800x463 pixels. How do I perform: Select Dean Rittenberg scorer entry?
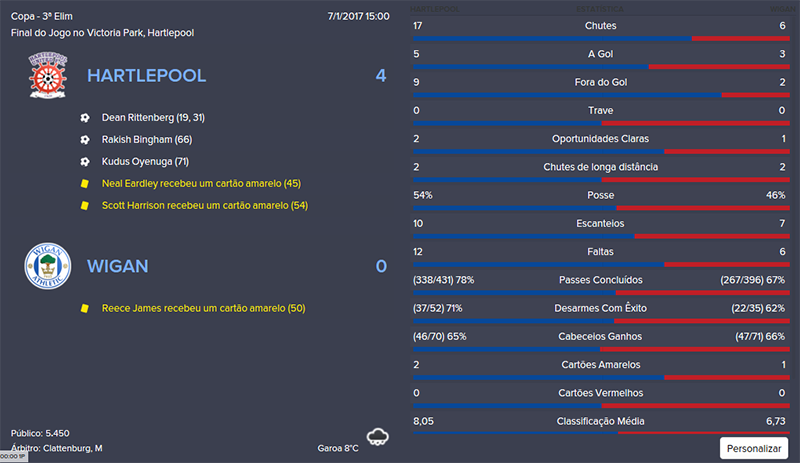point(153,117)
